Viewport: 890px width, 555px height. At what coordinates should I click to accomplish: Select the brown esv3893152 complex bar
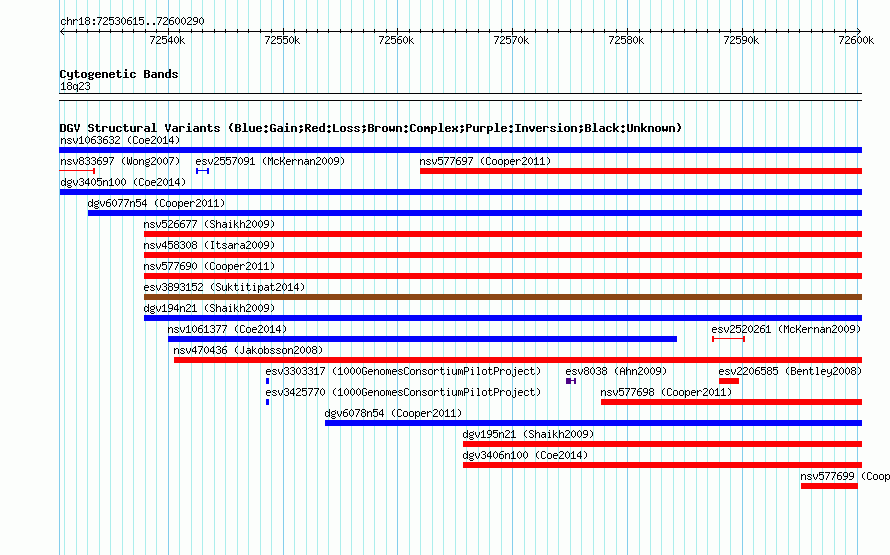point(503,297)
